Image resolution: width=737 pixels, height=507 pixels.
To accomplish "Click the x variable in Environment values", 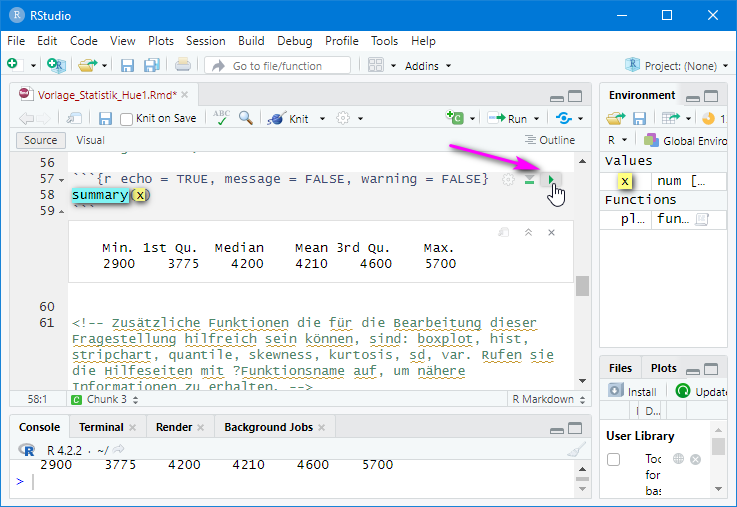I will point(625,181).
